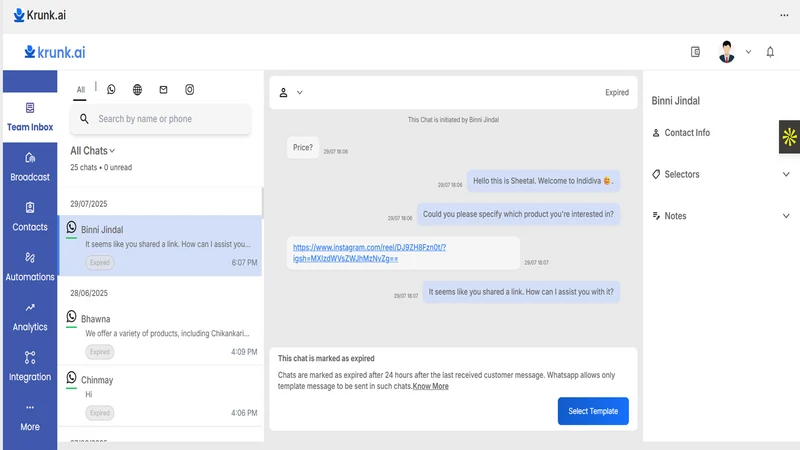Viewport: 800px width, 450px height.
Task: Click the Select Template button
Action: 593,411
